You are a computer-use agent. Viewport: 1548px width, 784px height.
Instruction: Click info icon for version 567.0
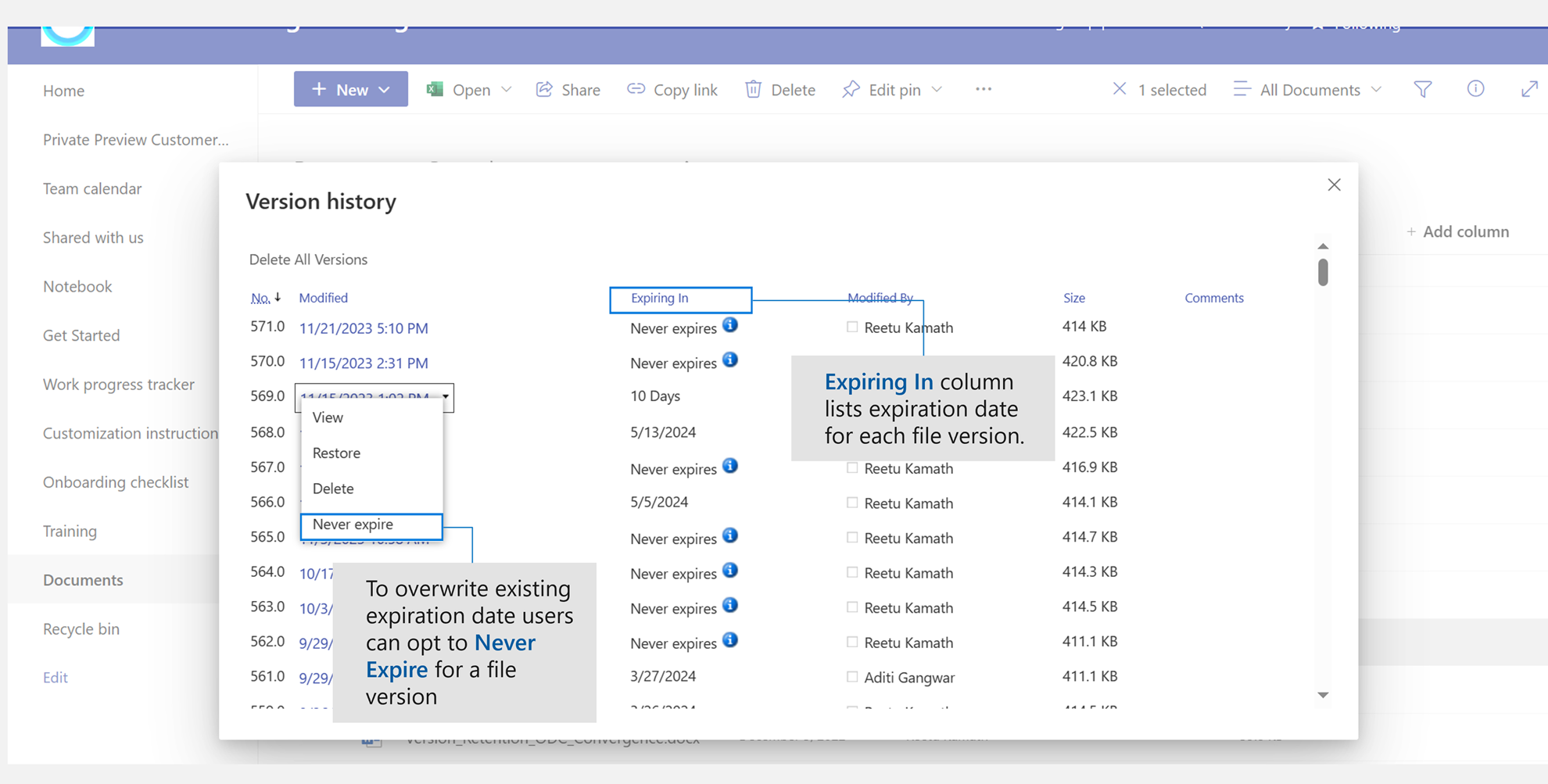pos(730,466)
